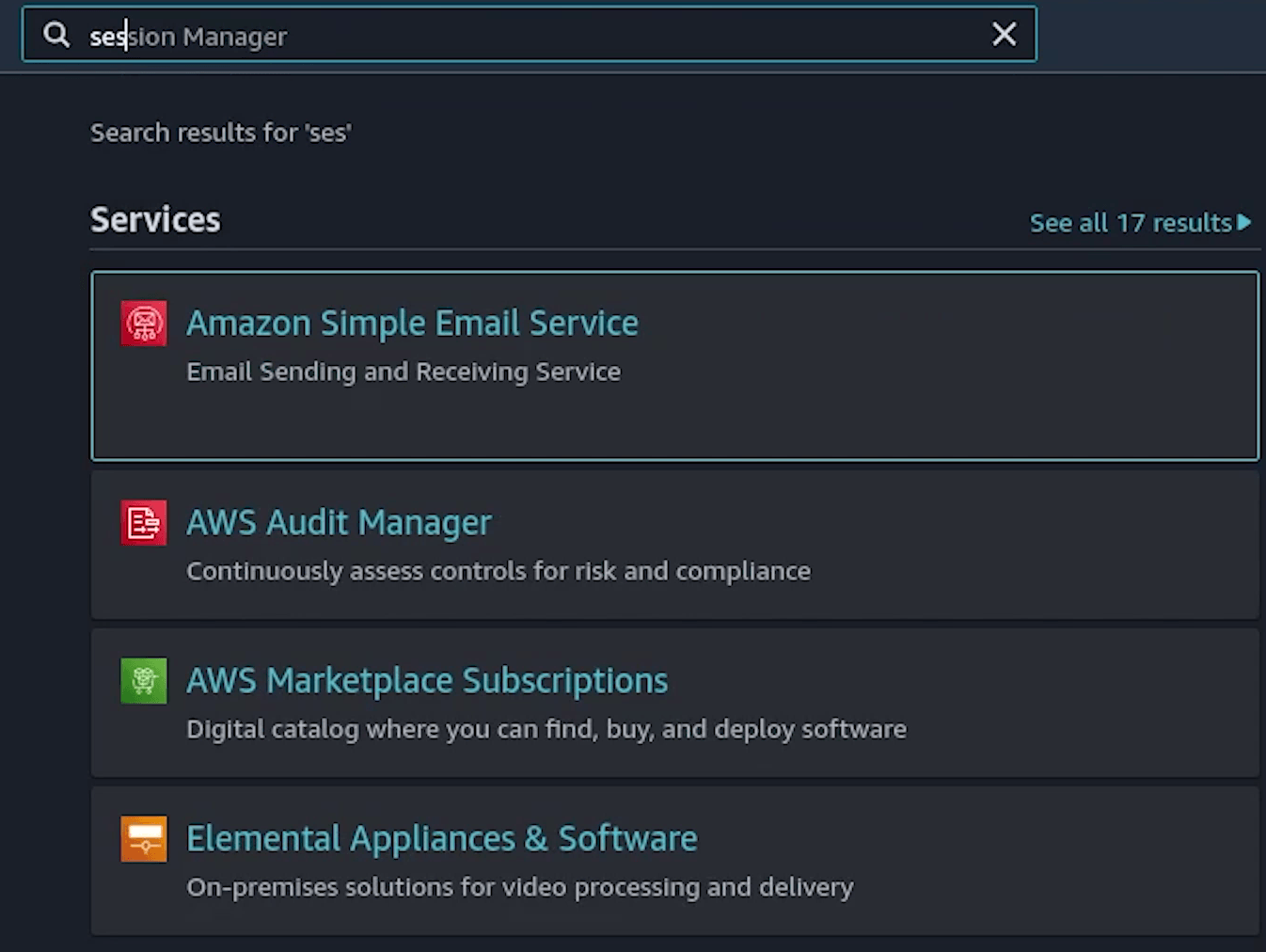Viewport: 1266px width, 952px height.
Task: Click the Services section heading
Action: coord(155,220)
